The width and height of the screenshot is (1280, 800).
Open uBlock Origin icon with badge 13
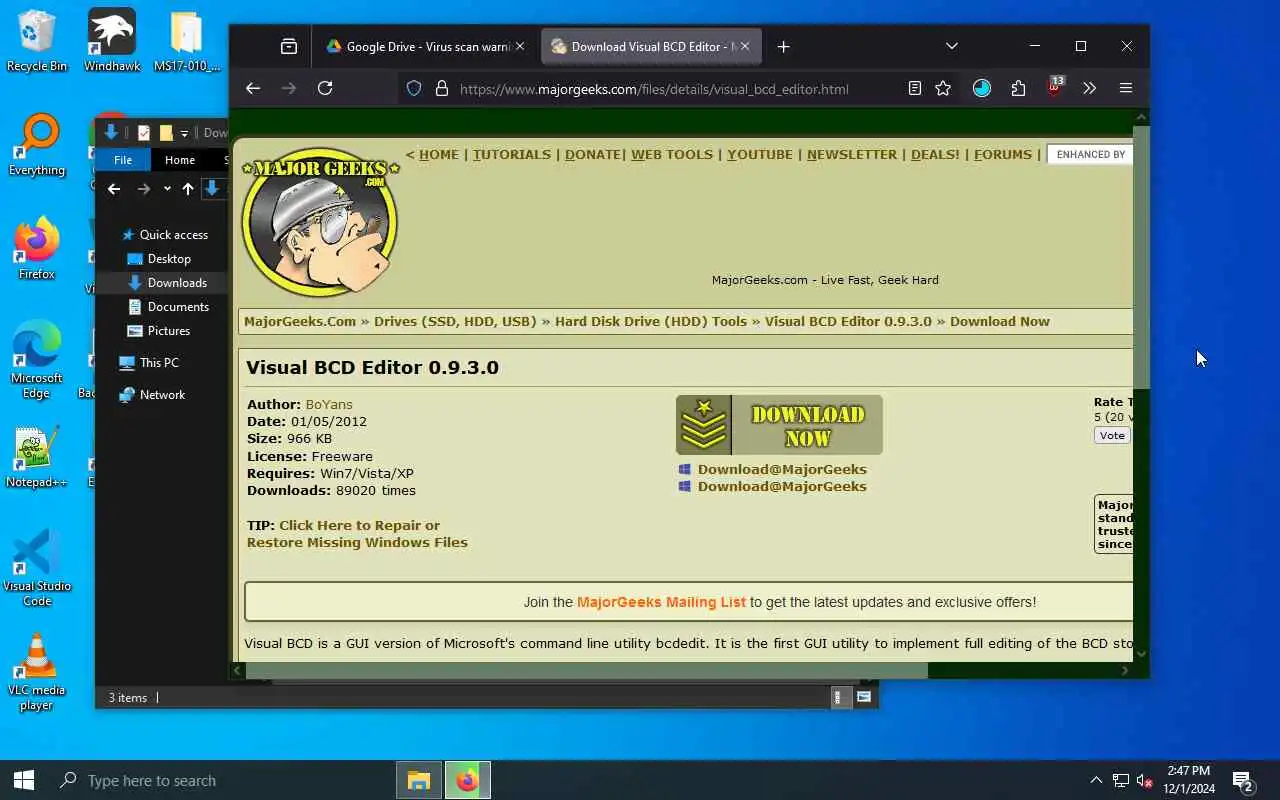tap(1054, 87)
